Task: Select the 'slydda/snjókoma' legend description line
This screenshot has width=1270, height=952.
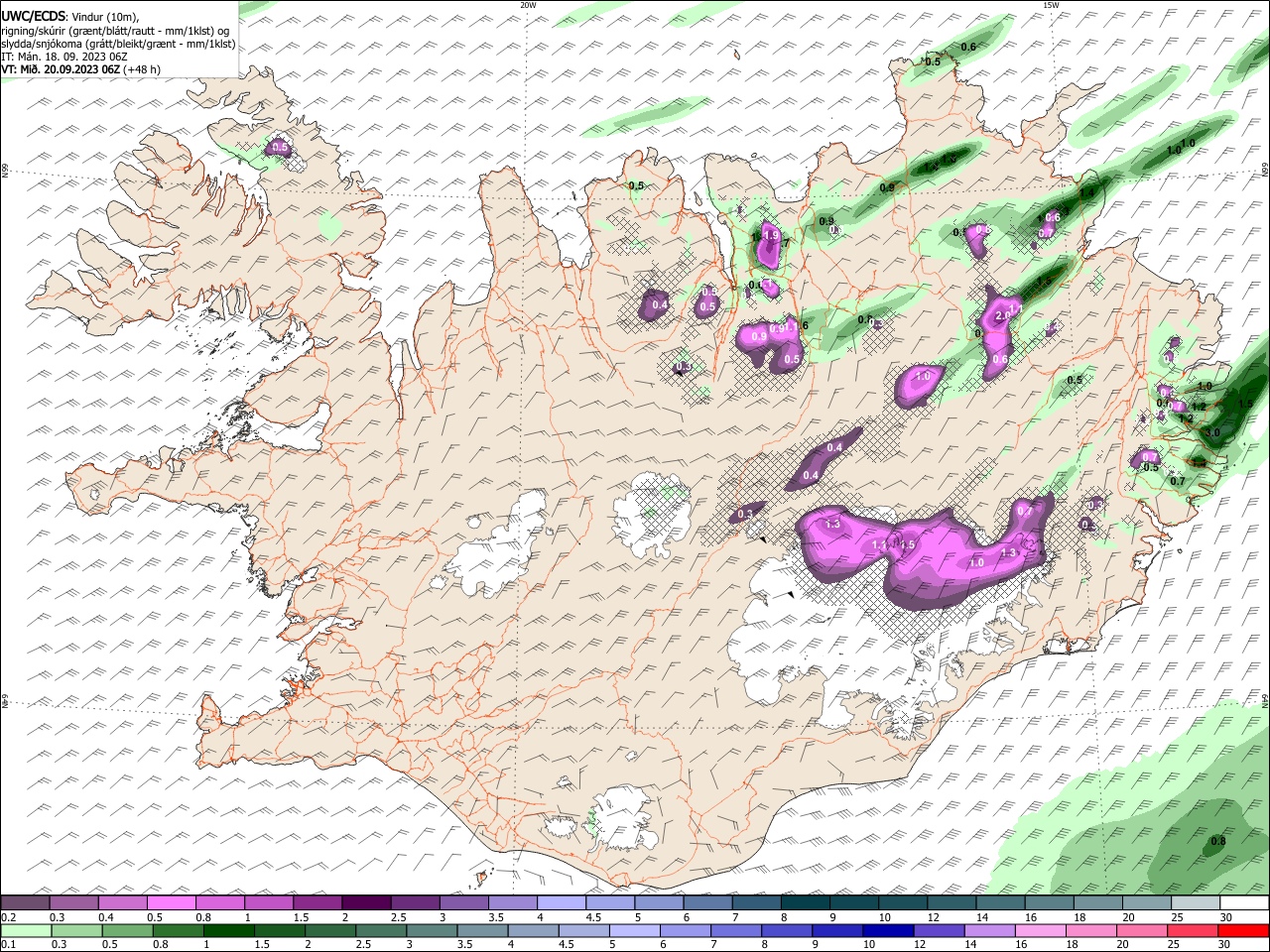Action: tap(119, 44)
